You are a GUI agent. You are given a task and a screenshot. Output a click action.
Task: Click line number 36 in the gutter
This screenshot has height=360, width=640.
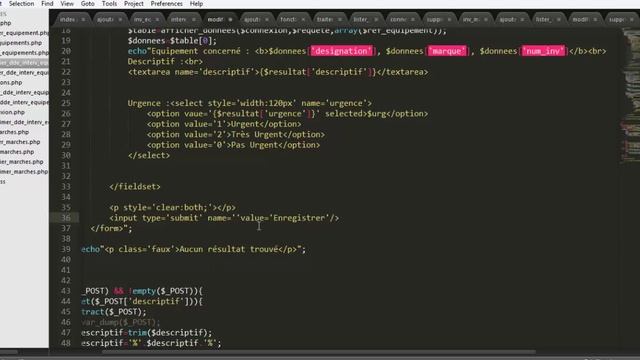[66, 218]
